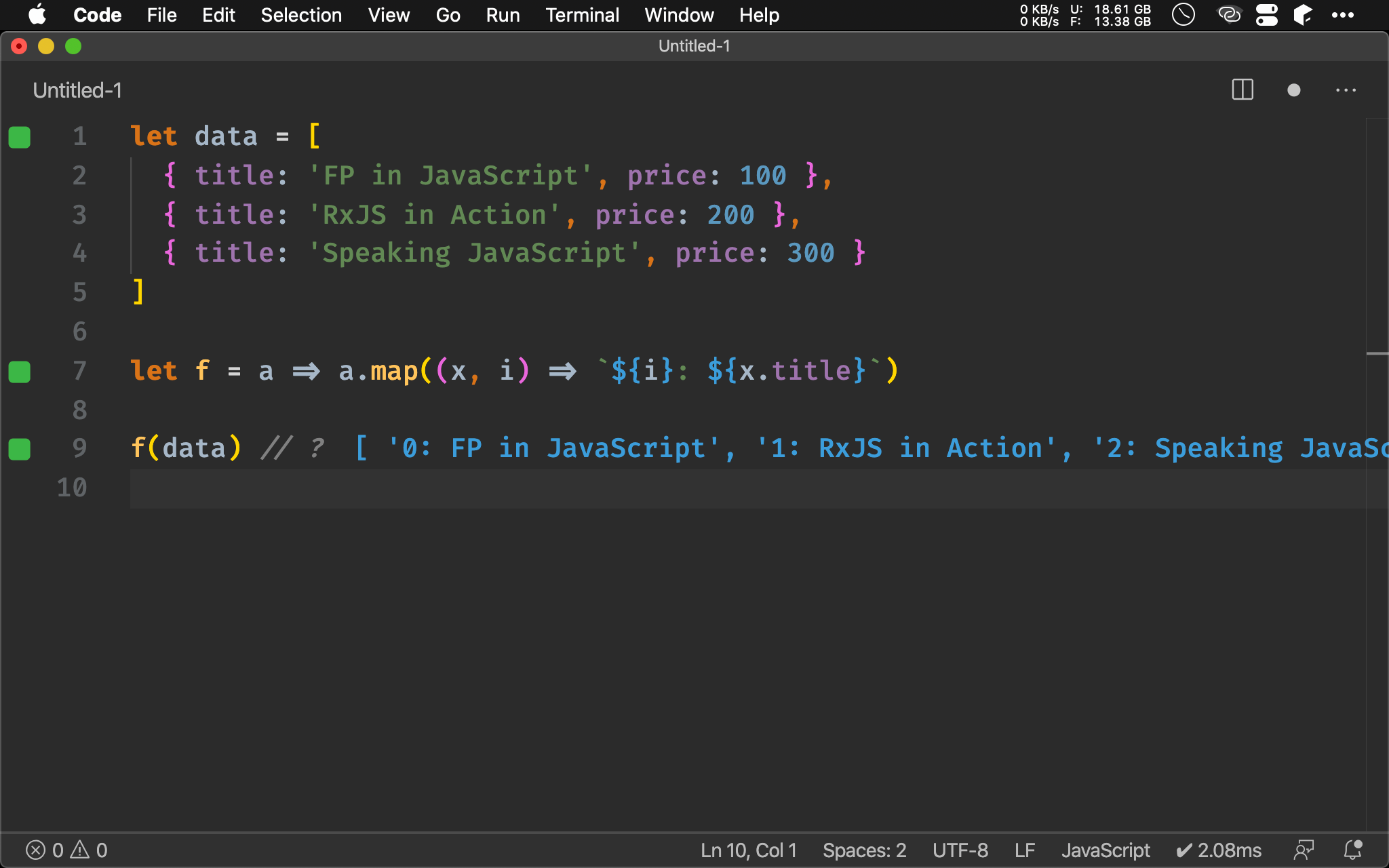Open the editor More Actions menu
1389x868 pixels.
(1346, 90)
